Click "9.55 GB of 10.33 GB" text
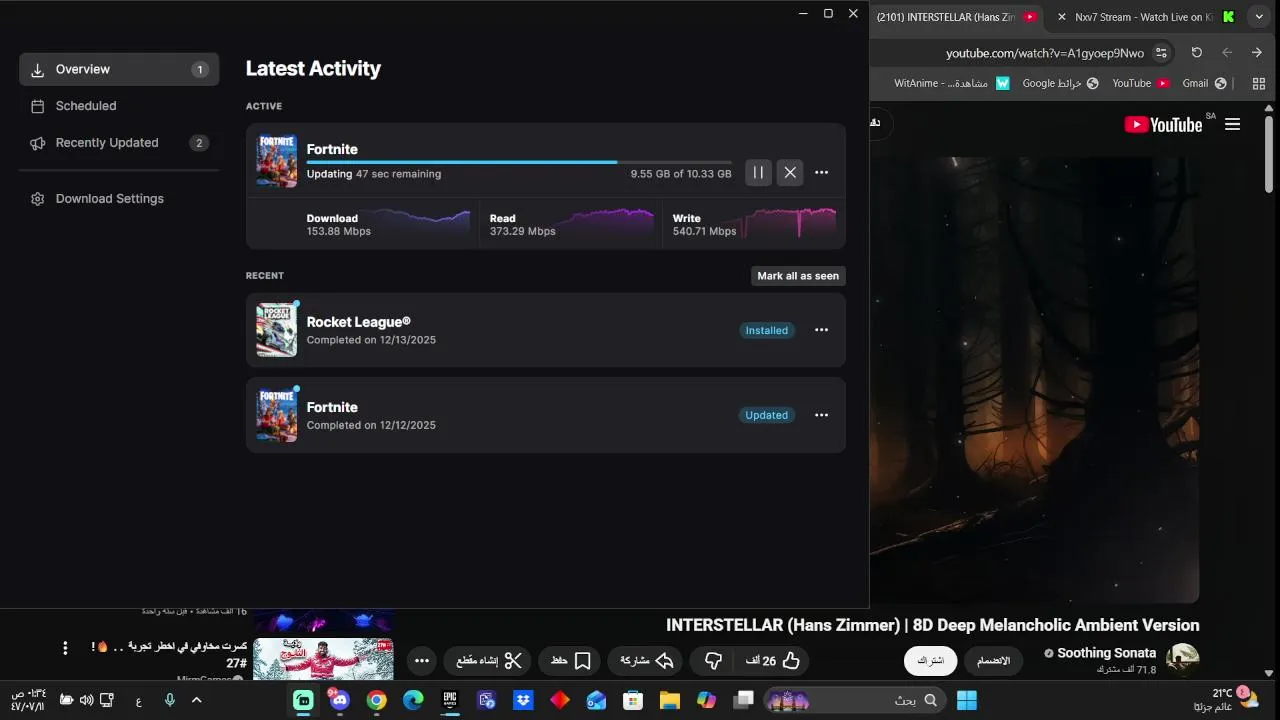 coord(681,174)
